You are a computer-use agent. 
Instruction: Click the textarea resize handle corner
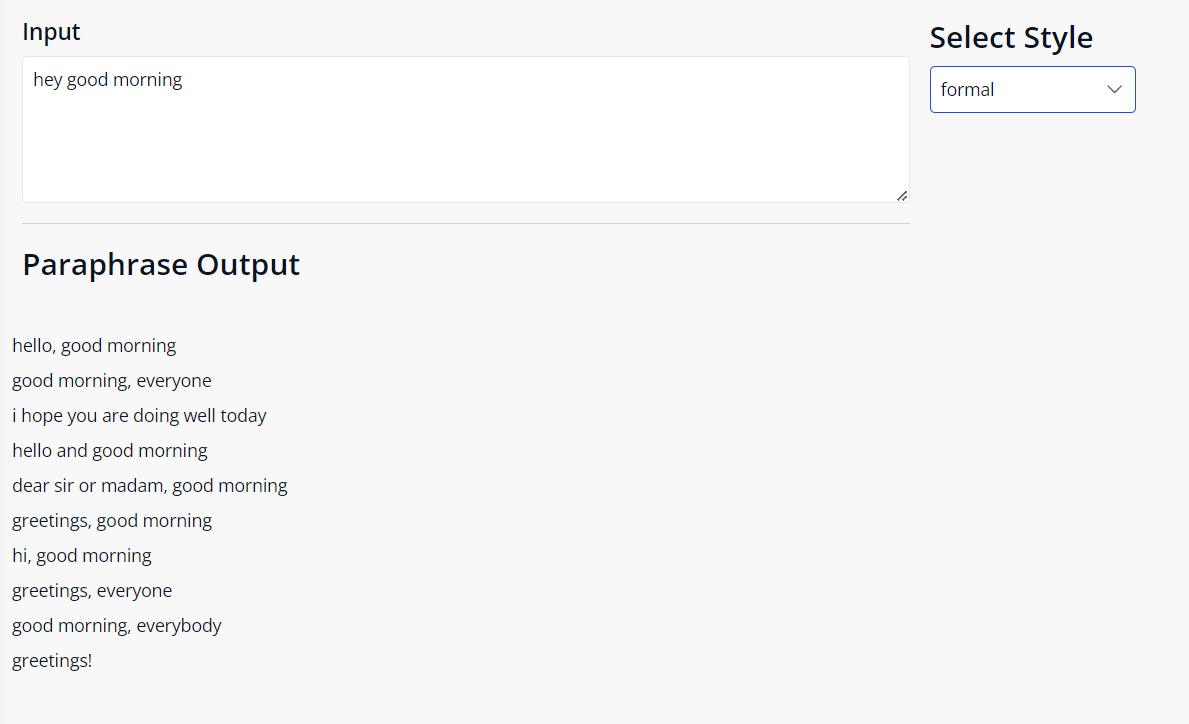[x=902, y=196]
